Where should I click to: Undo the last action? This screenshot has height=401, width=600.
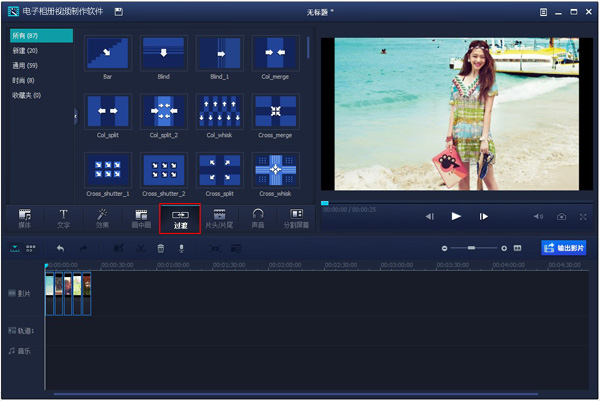pyautogui.click(x=60, y=249)
